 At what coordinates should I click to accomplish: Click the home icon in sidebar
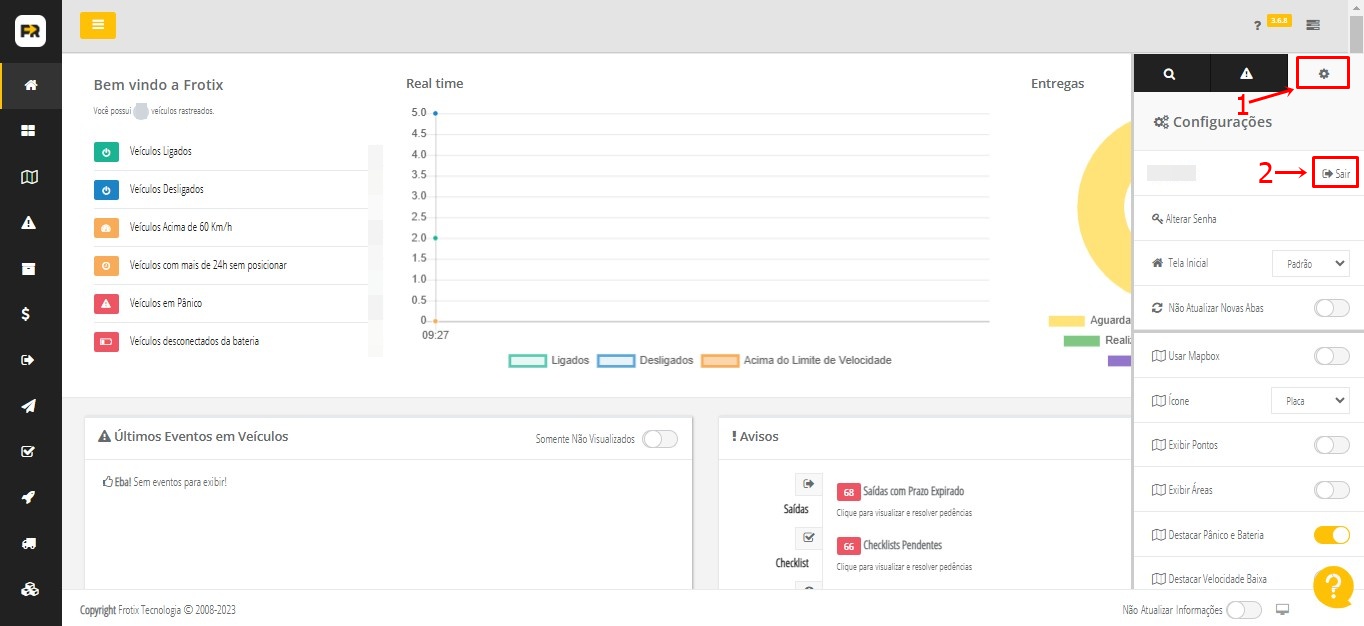coord(30,85)
